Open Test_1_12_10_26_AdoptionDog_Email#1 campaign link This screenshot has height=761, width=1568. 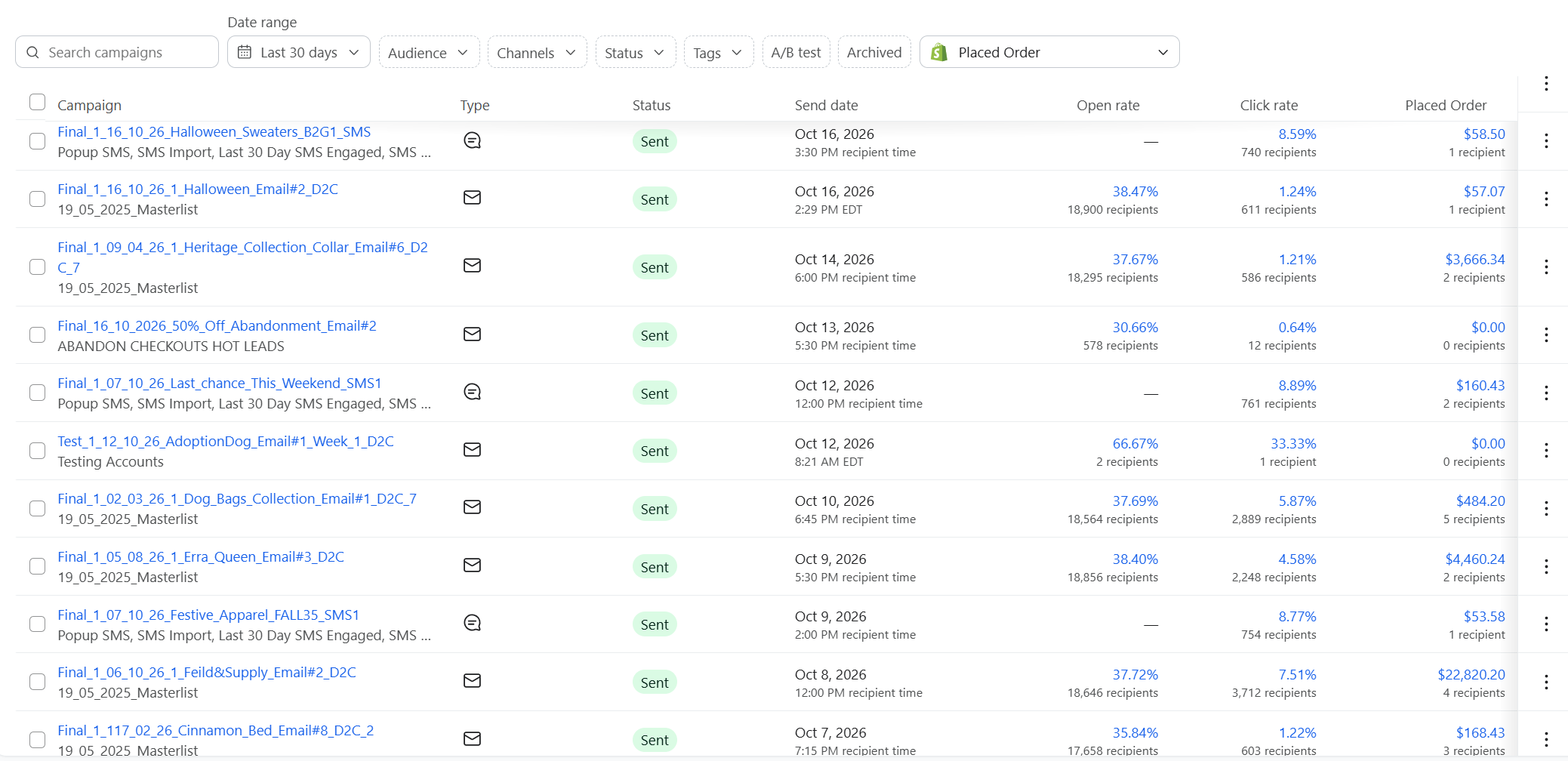click(226, 442)
